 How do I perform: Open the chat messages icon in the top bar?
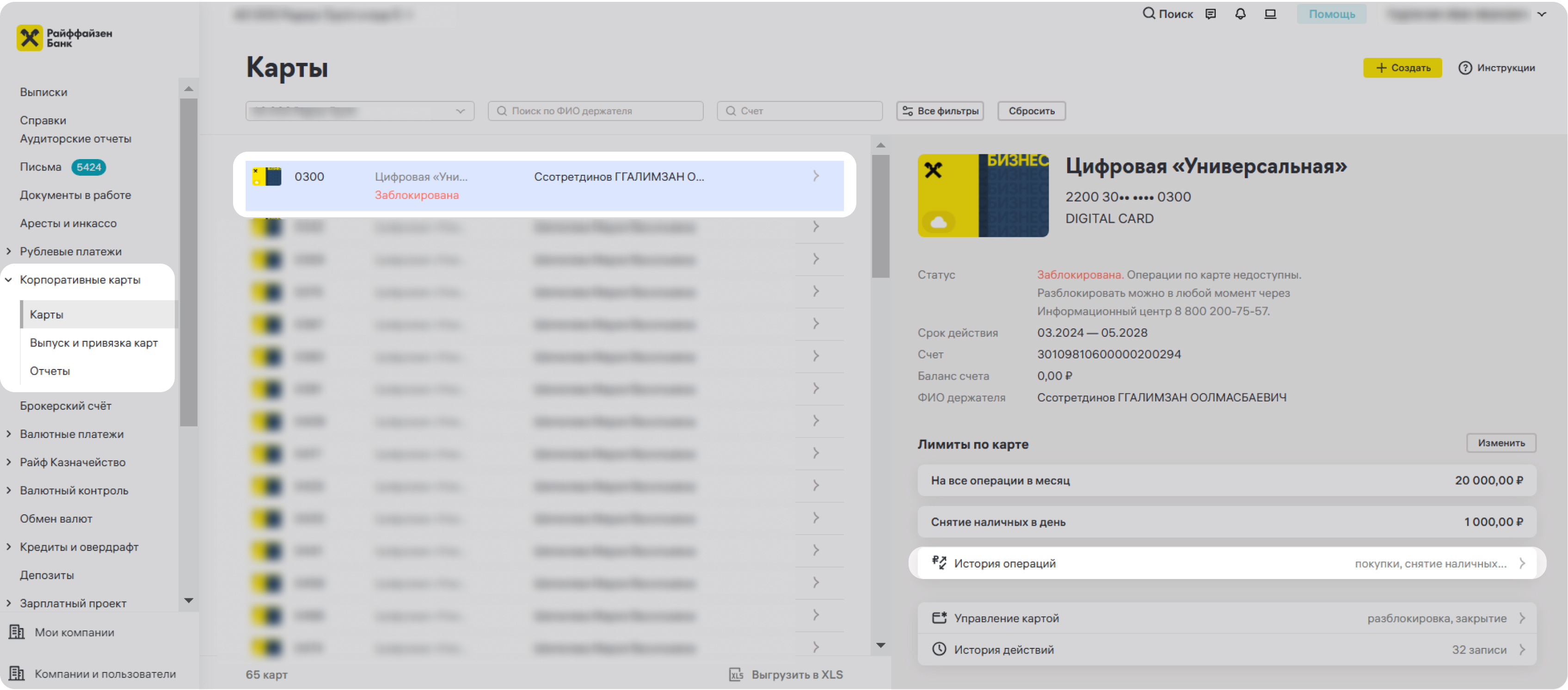tap(1211, 14)
